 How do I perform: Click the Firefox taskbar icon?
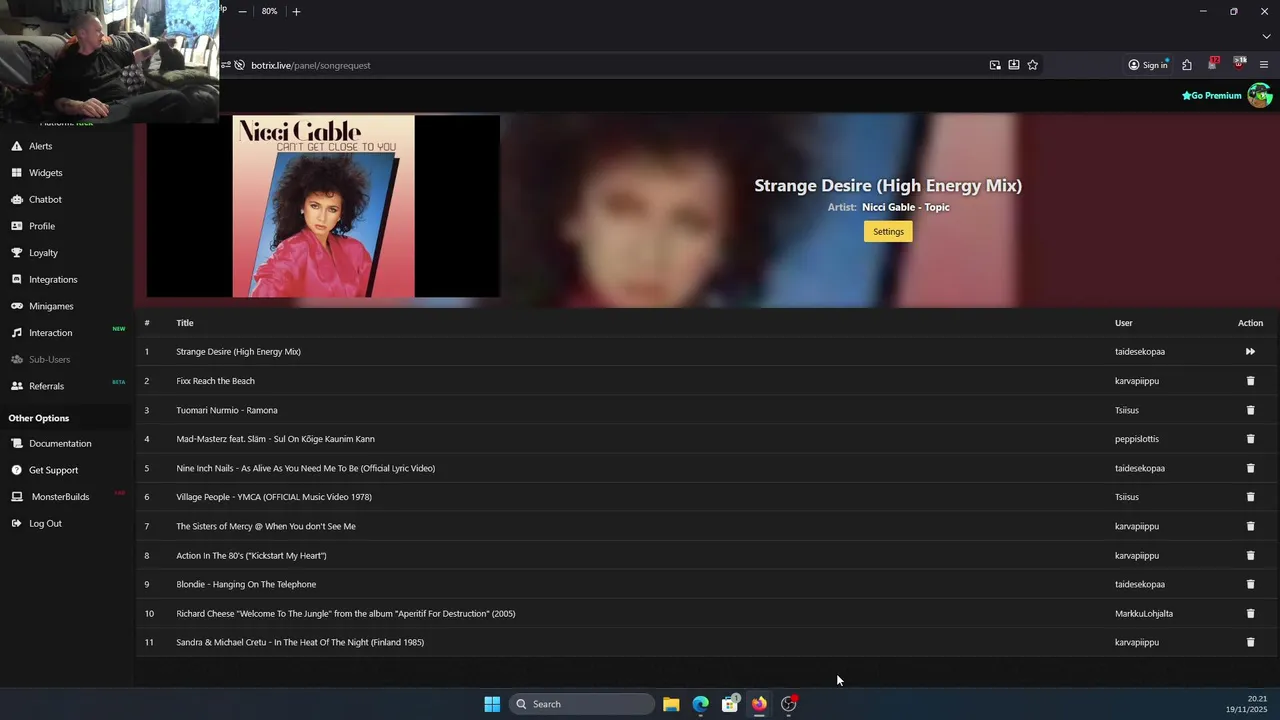(759, 704)
